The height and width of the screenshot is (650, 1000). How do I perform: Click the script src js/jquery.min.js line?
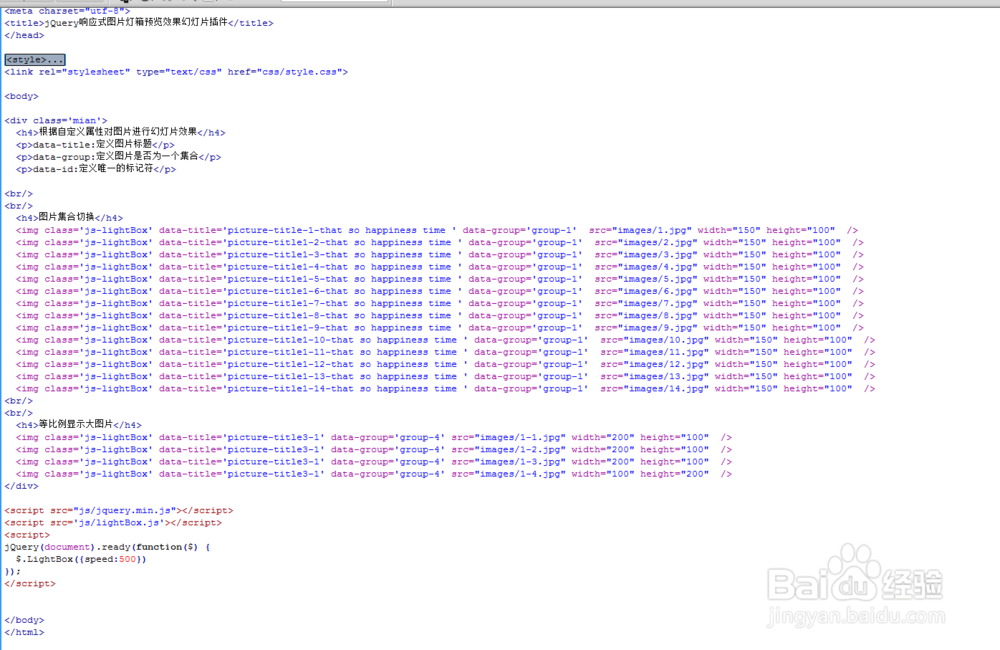(119, 510)
